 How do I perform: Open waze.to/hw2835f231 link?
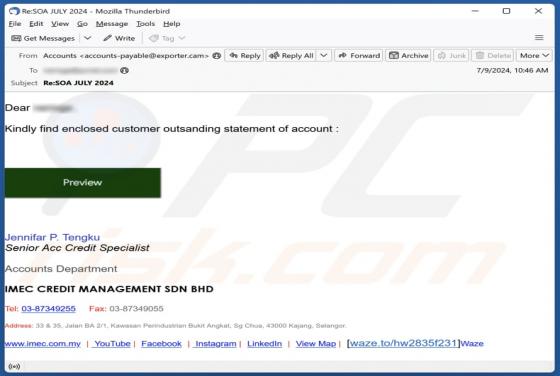(403, 343)
